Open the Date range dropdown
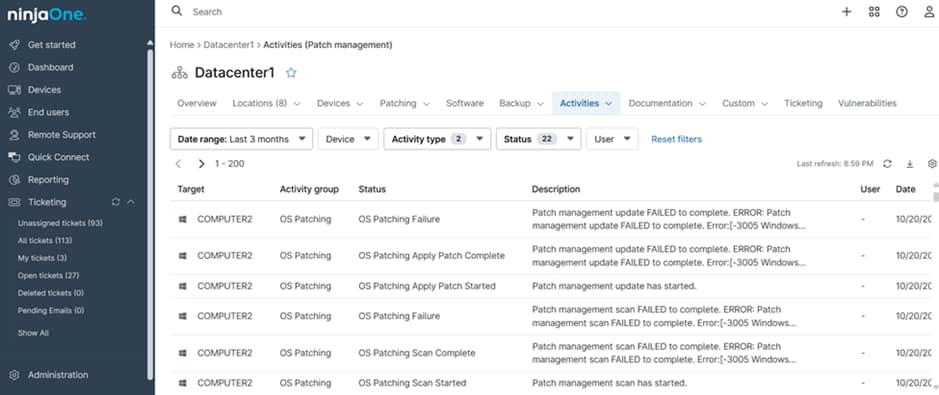The height and width of the screenshot is (395, 939). pos(241,139)
